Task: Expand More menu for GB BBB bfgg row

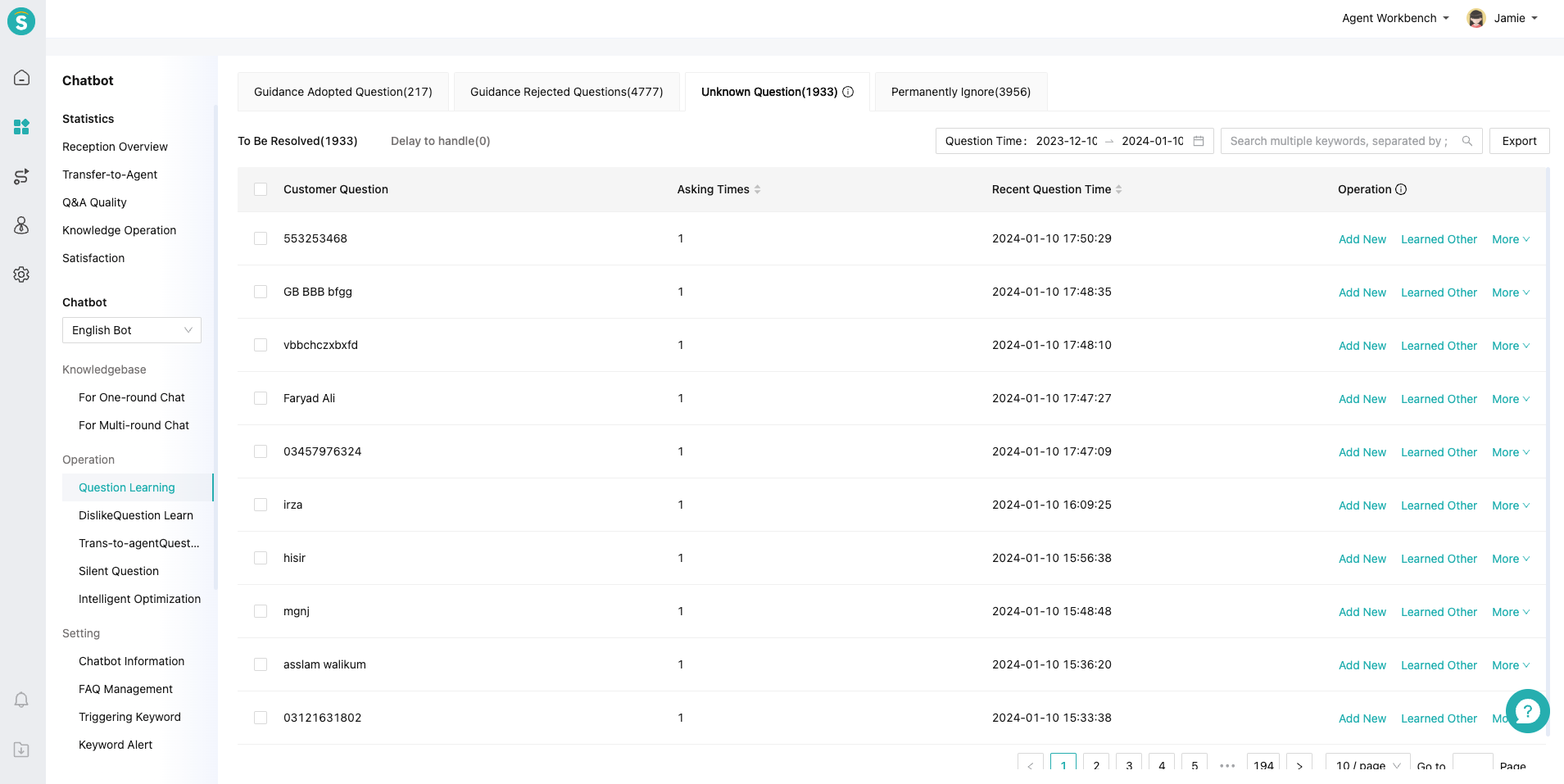Action: [x=1511, y=292]
